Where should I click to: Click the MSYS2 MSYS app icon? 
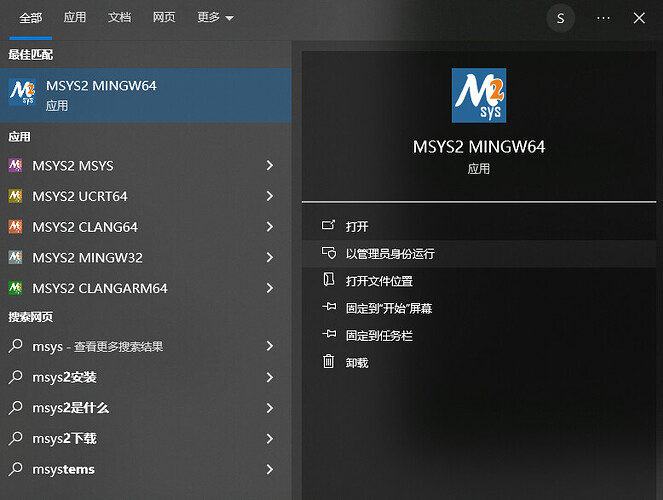tap(15, 166)
